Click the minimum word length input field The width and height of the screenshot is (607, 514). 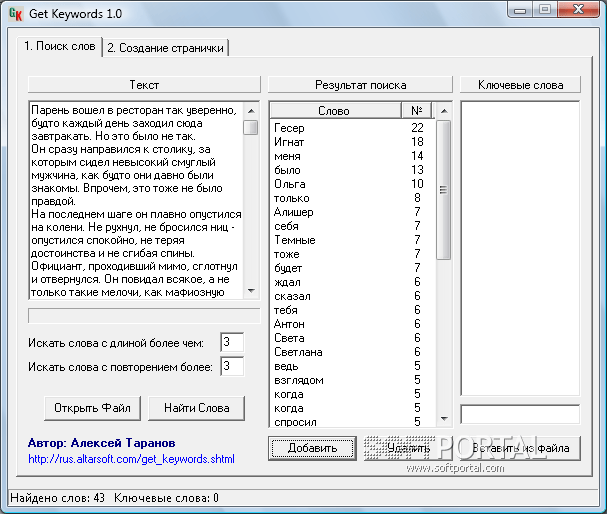(x=231, y=343)
